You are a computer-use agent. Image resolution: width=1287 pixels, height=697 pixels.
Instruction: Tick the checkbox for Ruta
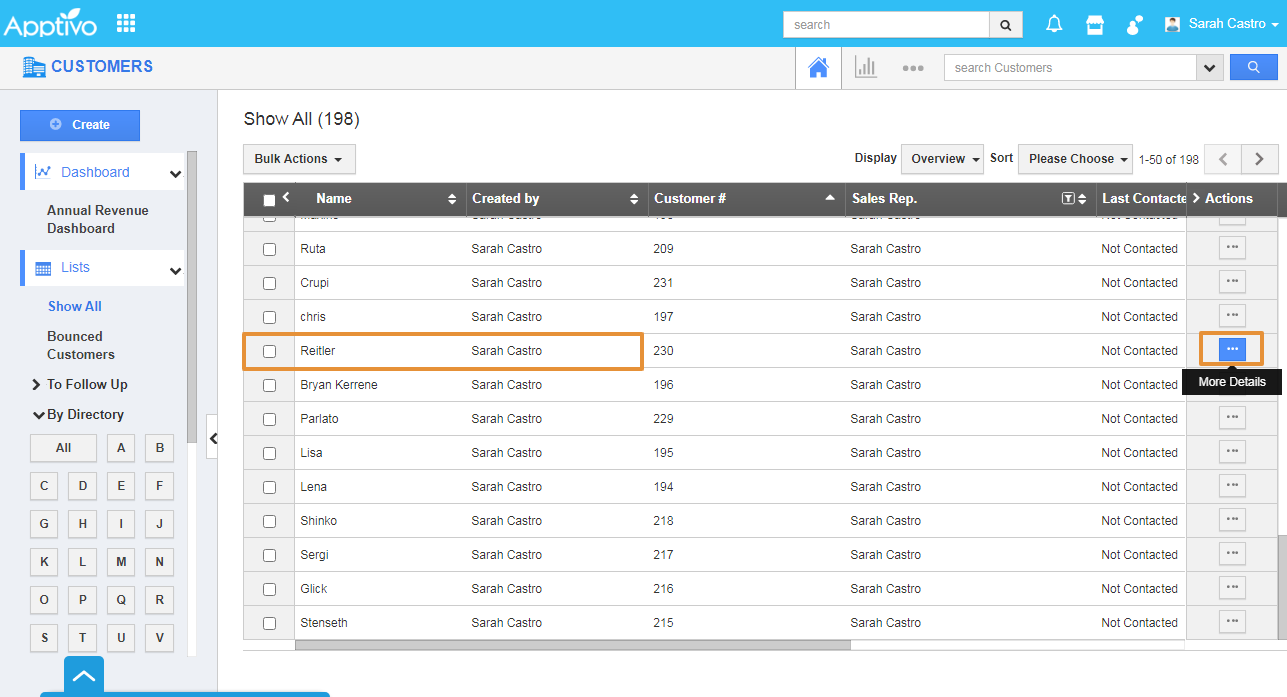[269, 249]
